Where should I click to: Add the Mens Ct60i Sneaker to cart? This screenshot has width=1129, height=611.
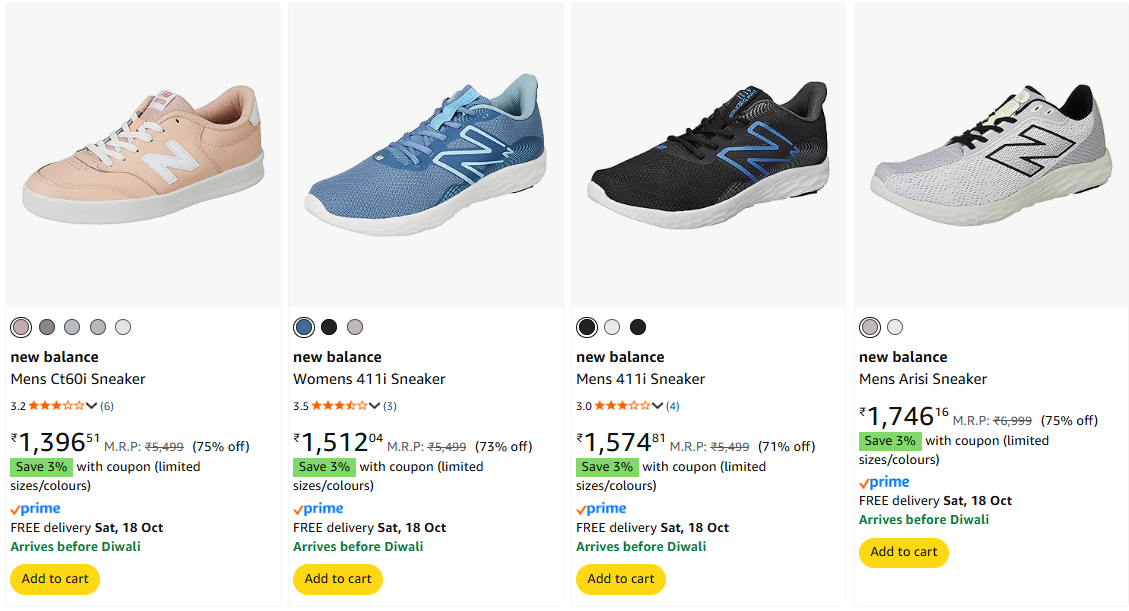tap(55, 579)
